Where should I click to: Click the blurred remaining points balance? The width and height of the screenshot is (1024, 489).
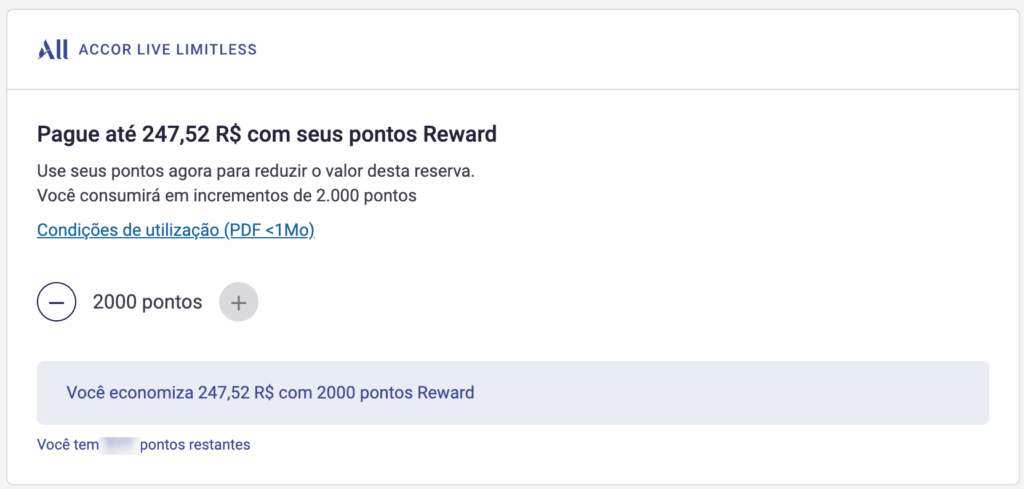click(x=119, y=444)
